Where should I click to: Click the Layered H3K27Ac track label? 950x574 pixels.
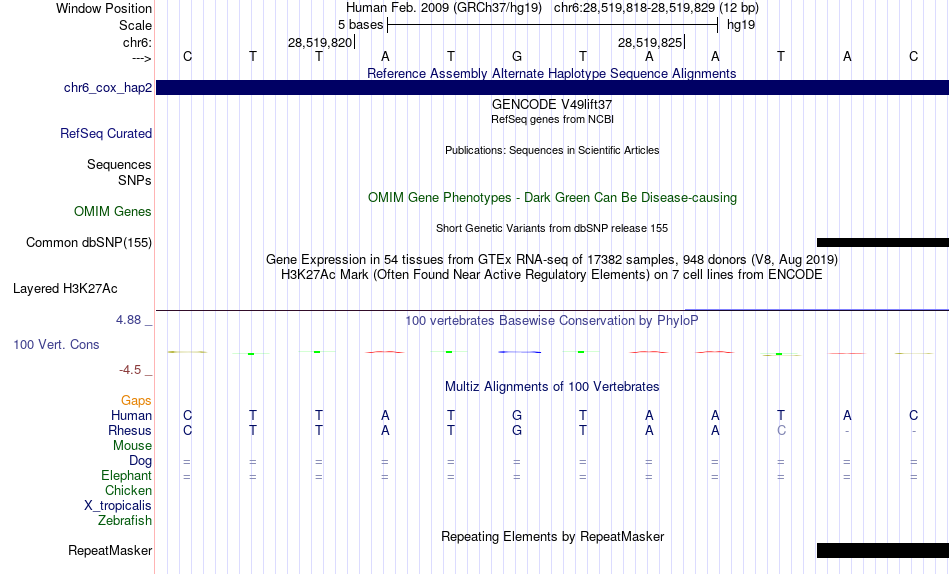coord(65,289)
